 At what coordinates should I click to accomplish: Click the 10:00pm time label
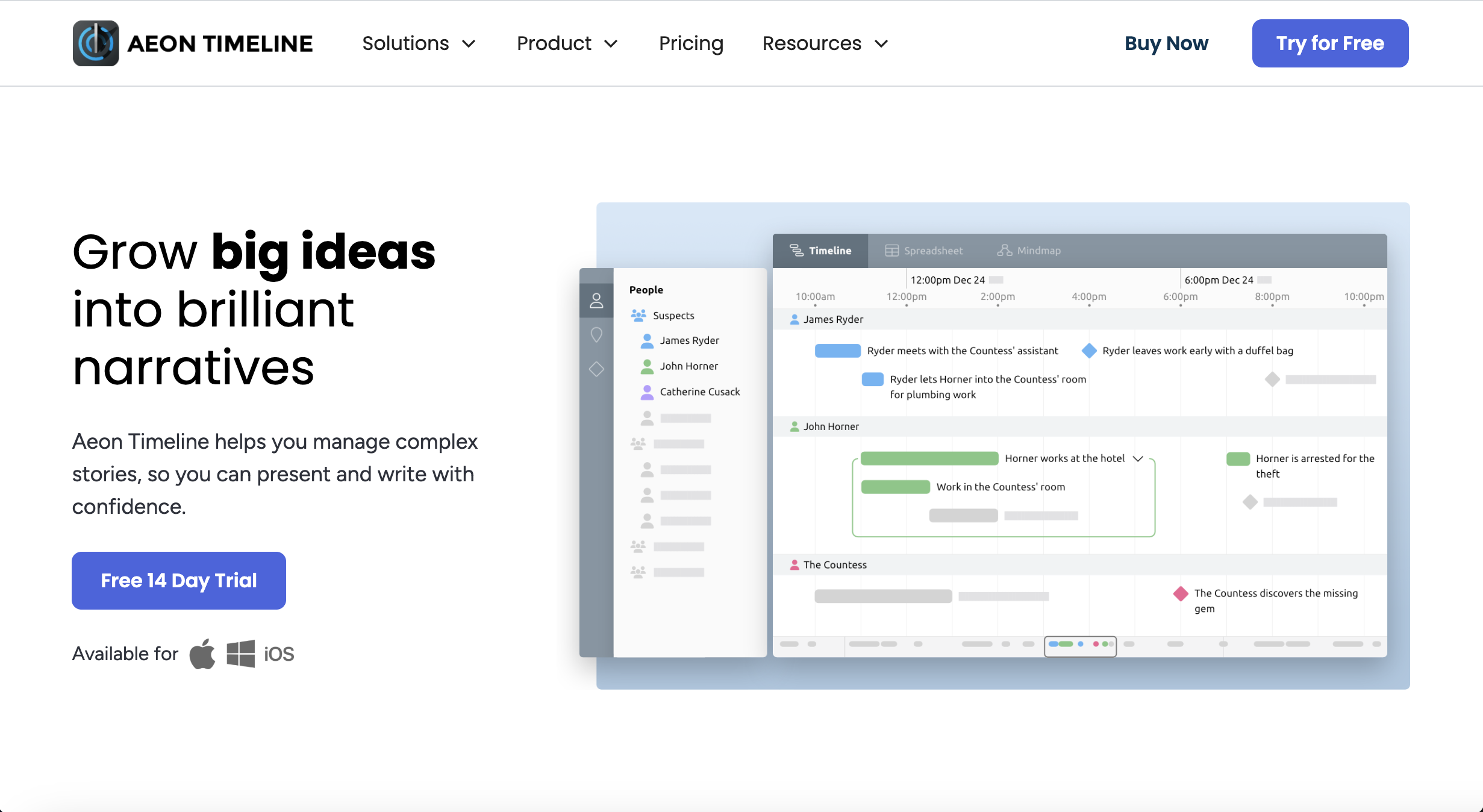tap(1364, 296)
